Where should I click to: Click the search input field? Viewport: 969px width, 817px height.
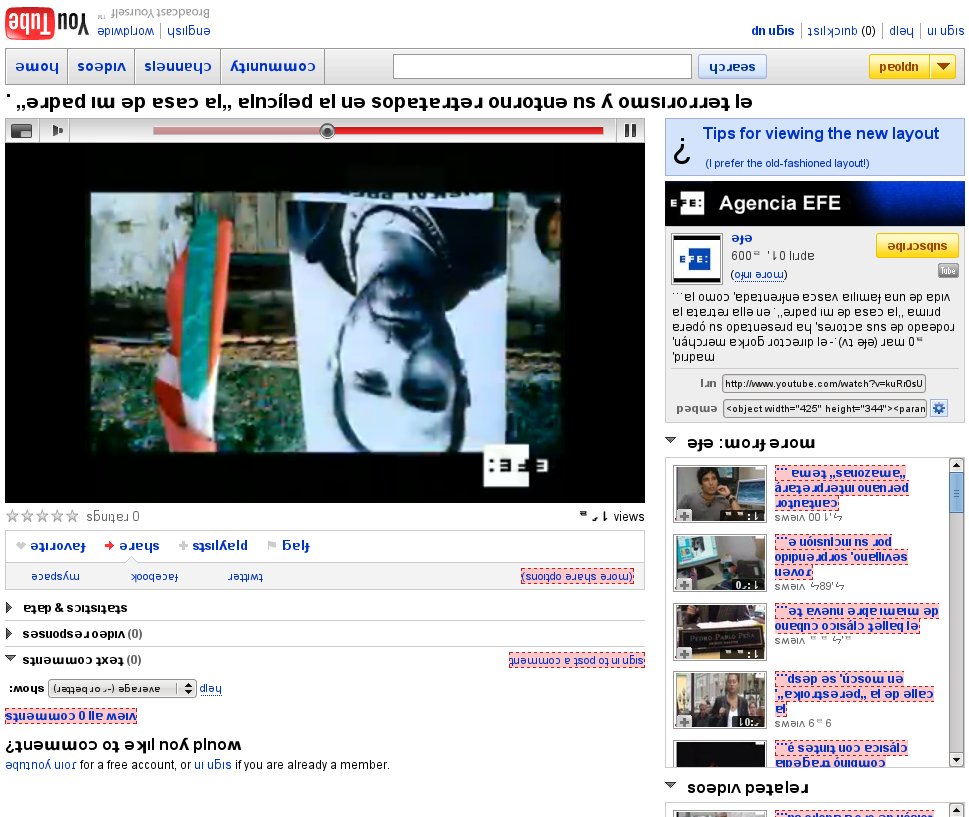(x=542, y=66)
